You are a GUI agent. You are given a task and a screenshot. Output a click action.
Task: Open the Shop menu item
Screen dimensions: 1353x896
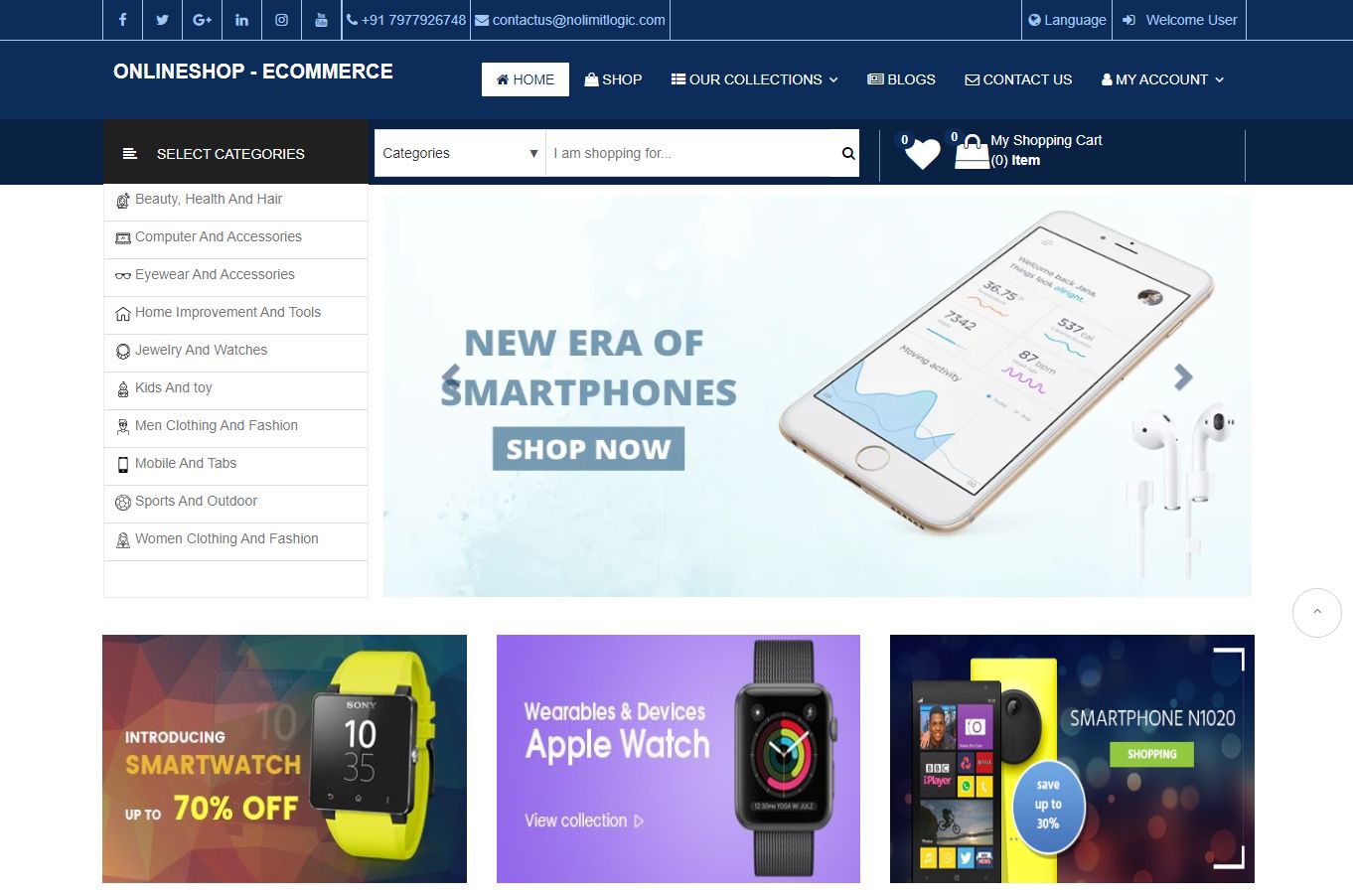point(613,79)
